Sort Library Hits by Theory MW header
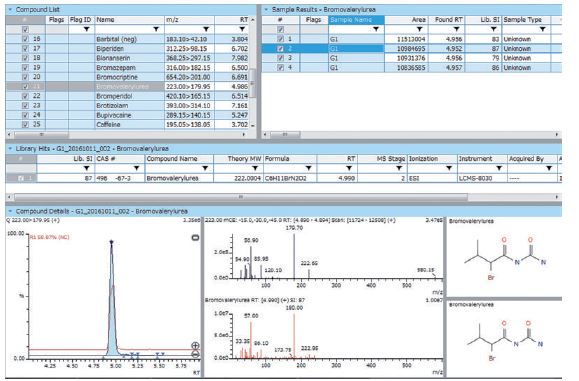 coord(238,159)
